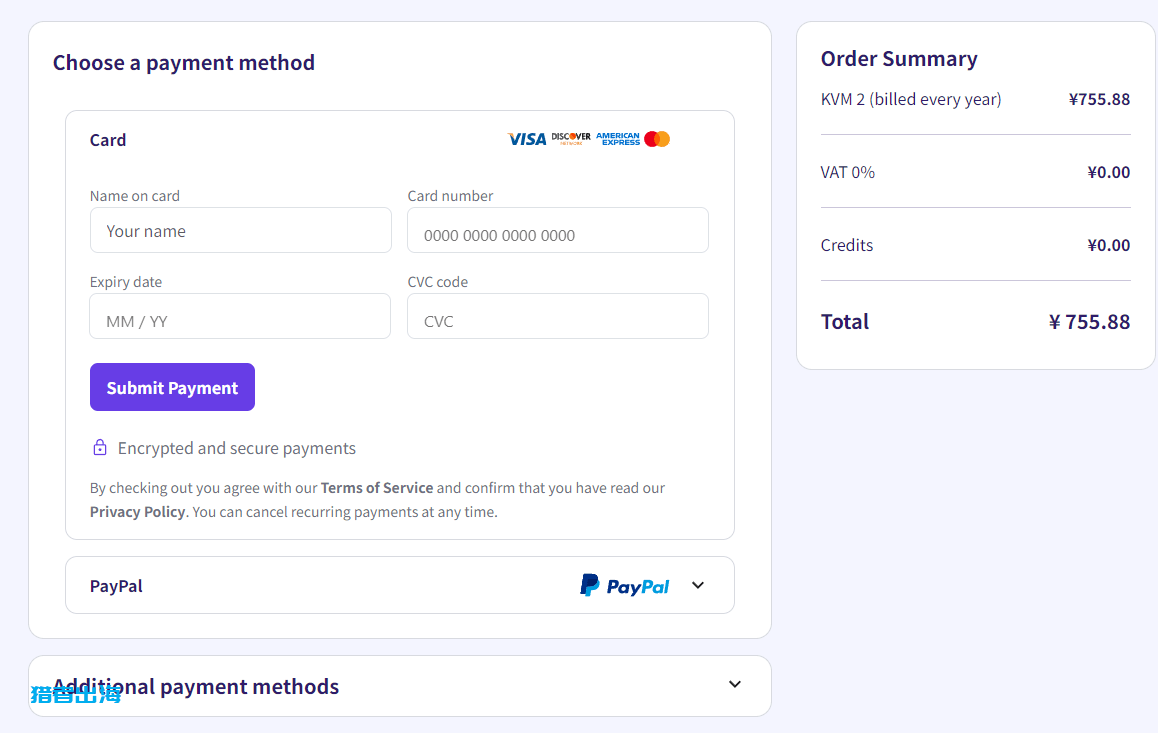Viewport: 1158px width, 733px height.
Task: Click the Mastercard logo
Action: (x=657, y=139)
